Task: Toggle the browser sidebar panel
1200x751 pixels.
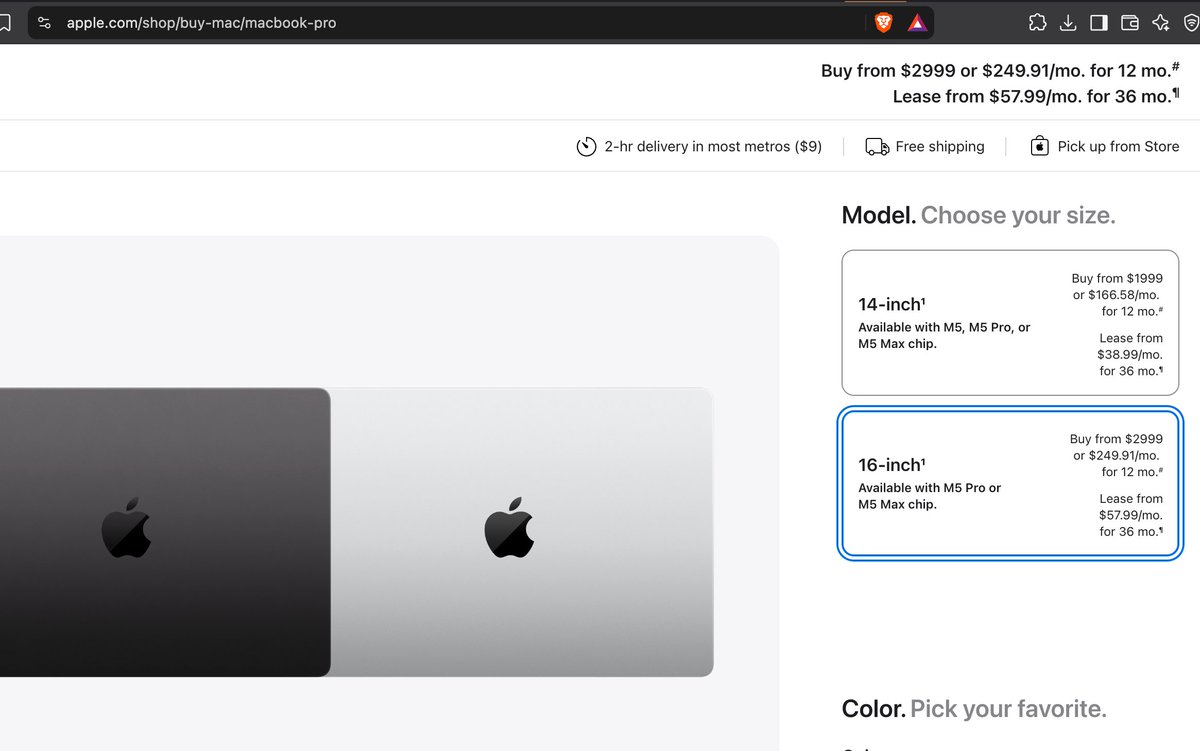Action: pos(1099,22)
